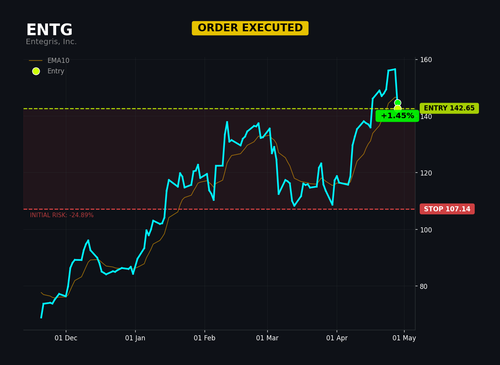Image resolution: width=500 pixels, height=365 pixels.
Task: Click the +1.45% gain badge
Action: point(397,116)
